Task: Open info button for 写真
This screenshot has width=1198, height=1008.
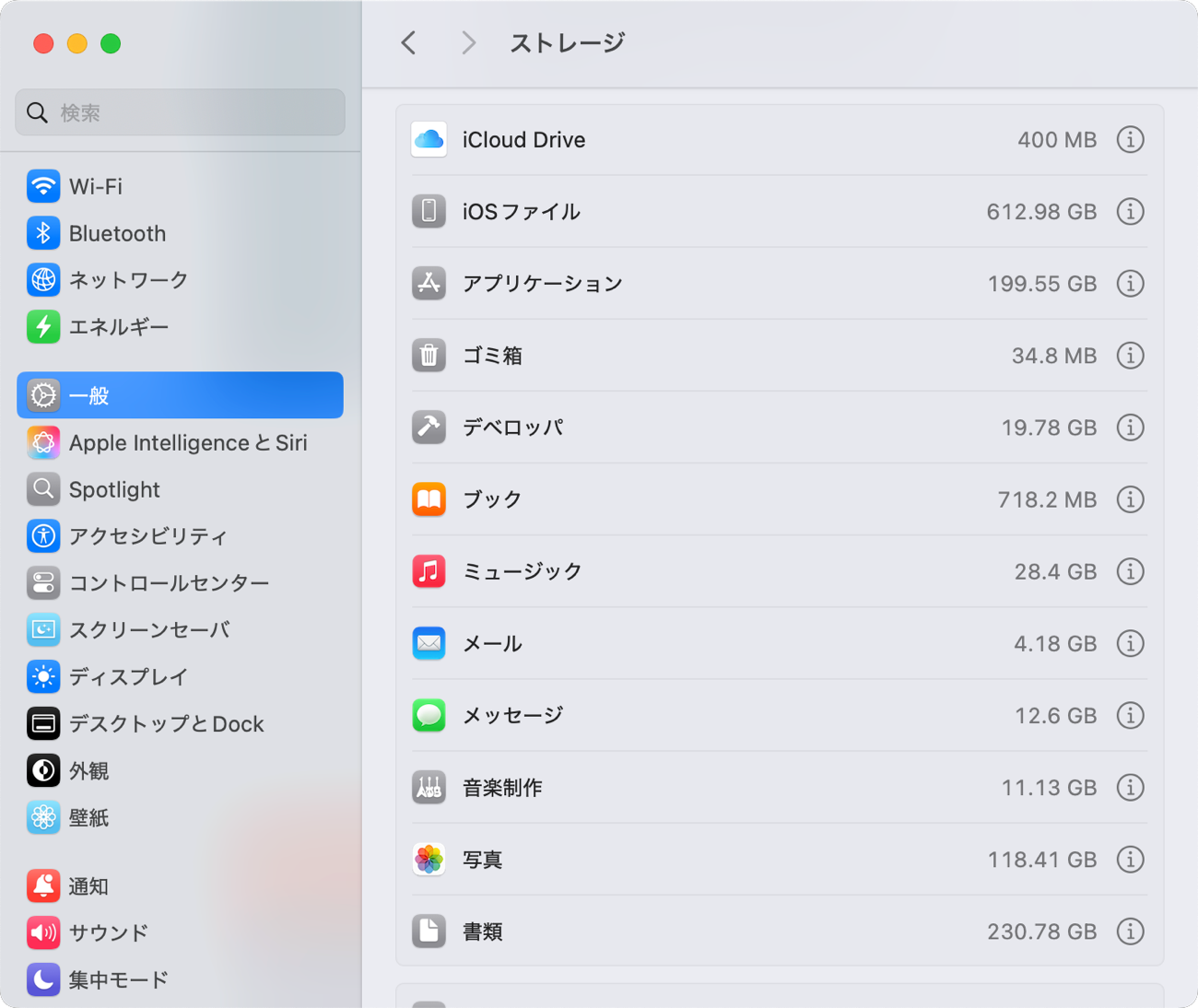Action: point(1130,859)
